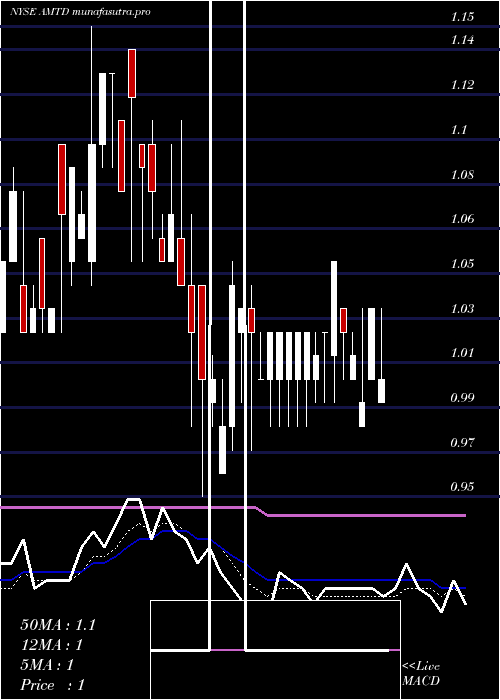Click the 0.97 price axis label
This screenshot has height=700, width=500.
pyautogui.click(x=462, y=442)
